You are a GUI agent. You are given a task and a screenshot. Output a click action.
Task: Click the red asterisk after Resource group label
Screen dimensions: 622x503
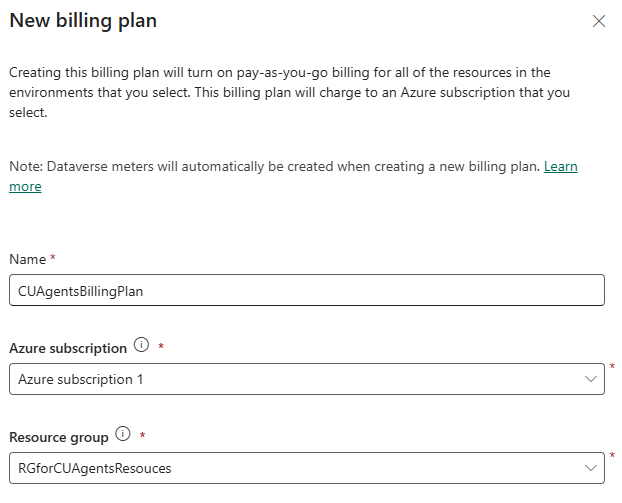click(142, 435)
